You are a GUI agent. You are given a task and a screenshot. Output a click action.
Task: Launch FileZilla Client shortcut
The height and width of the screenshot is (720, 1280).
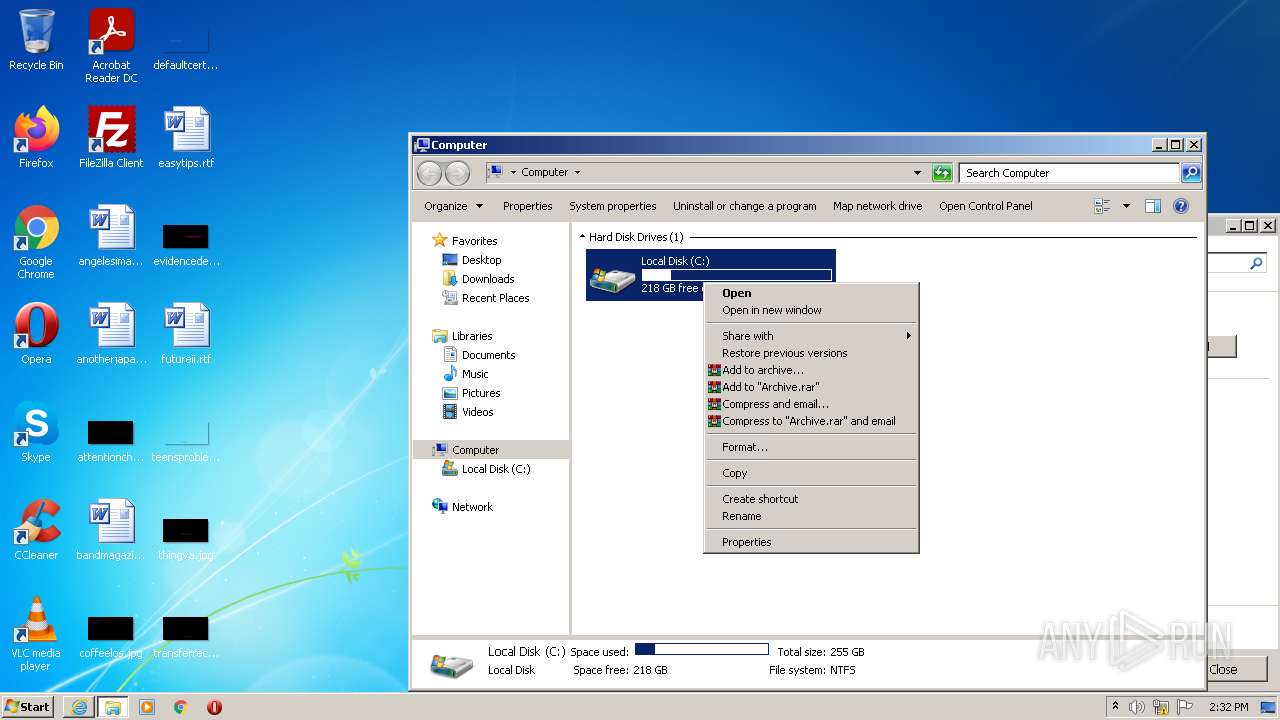pos(111,138)
